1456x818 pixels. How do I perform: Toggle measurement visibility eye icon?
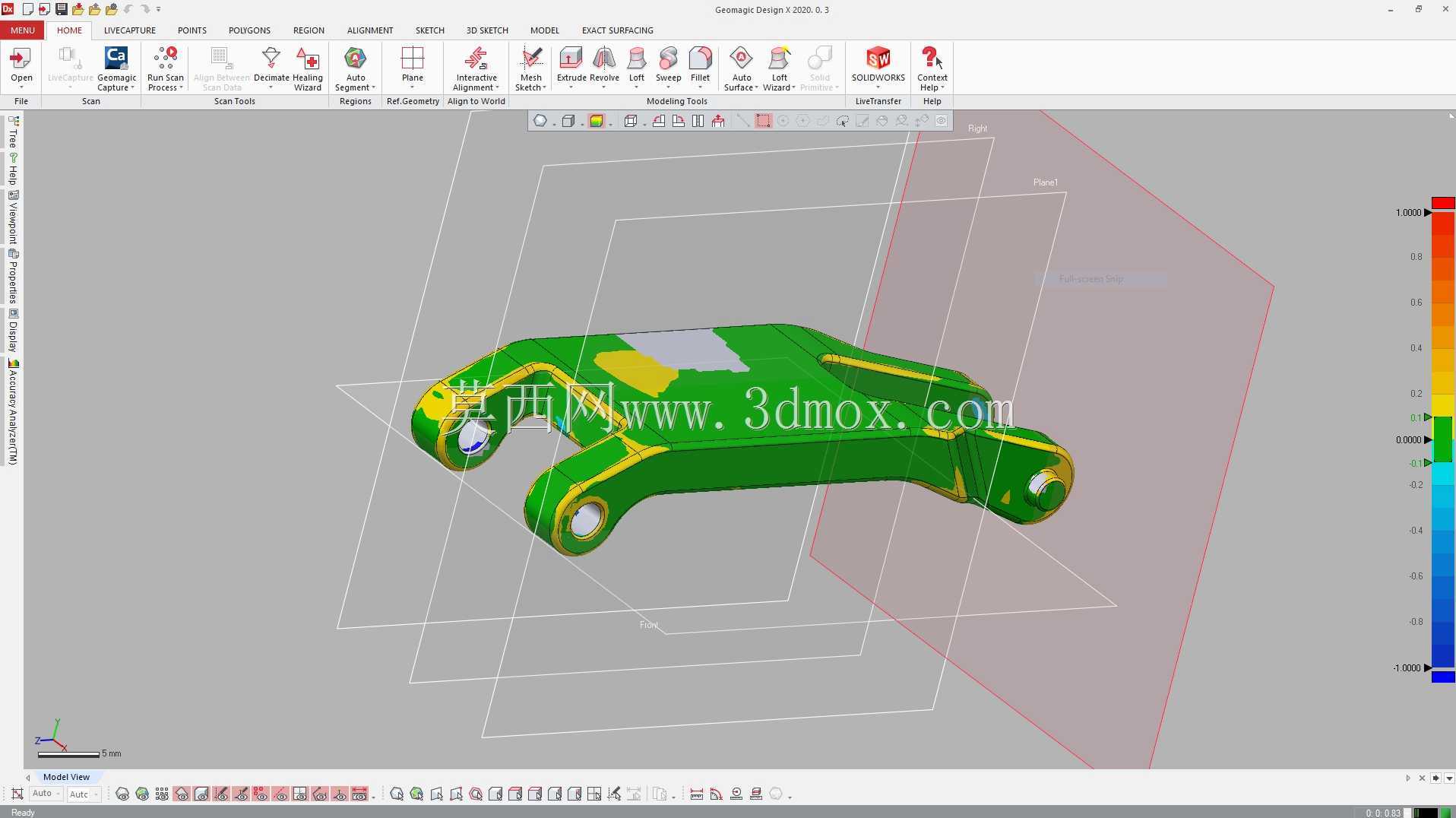coord(359,794)
